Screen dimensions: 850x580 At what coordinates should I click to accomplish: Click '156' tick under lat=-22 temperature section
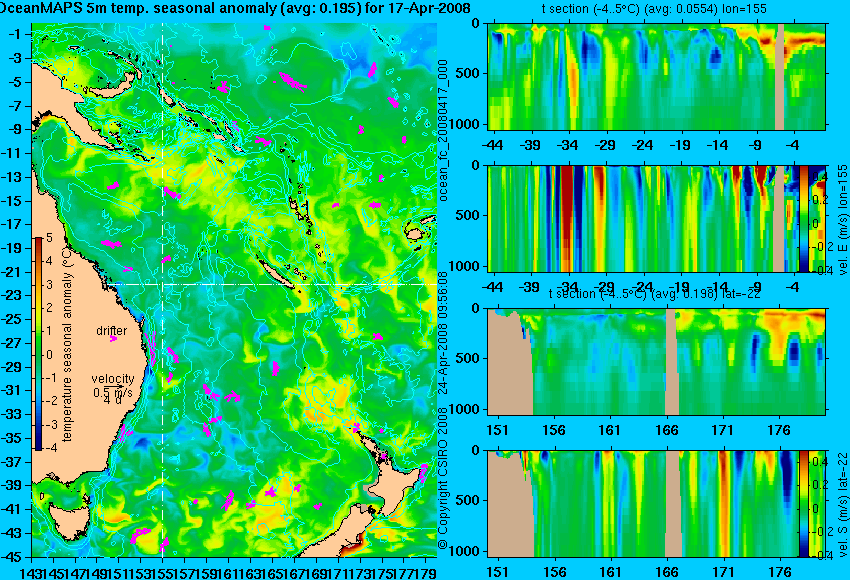pyautogui.click(x=554, y=430)
